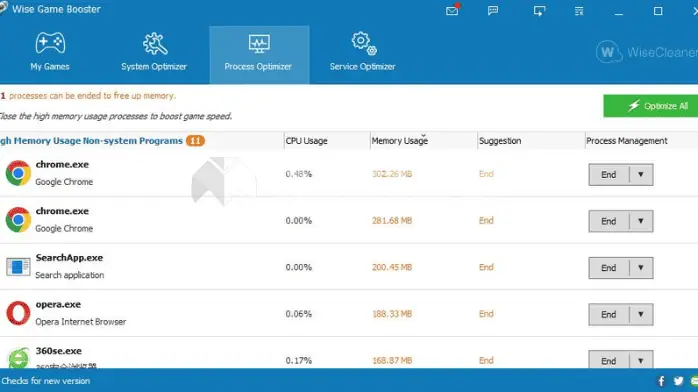This screenshot has height=392, width=698.
Task: End the second chrome.exe process
Action: (x=609, y=221)
